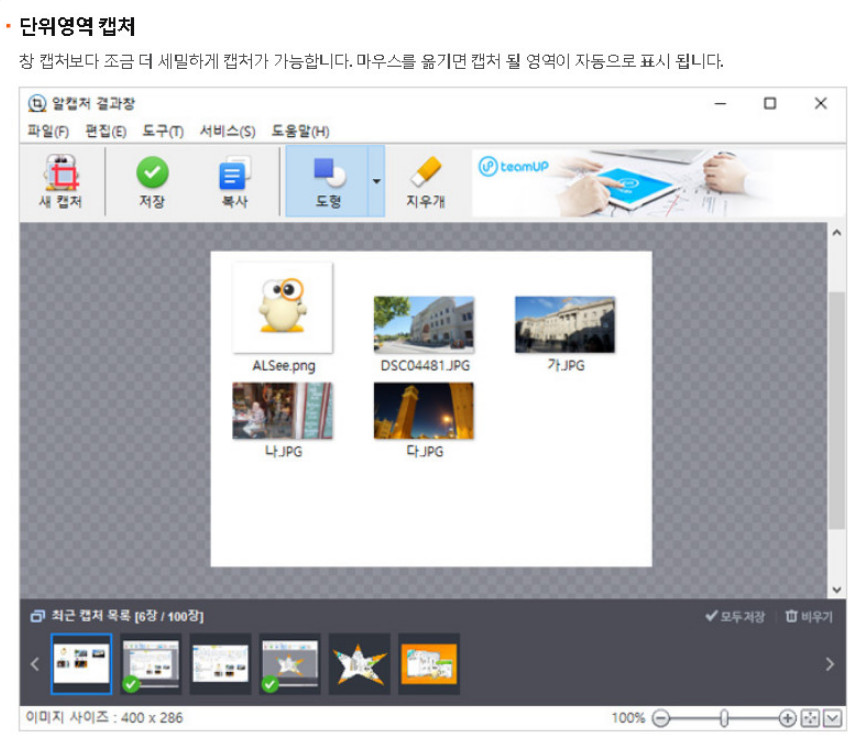Click the 나.JPG cafe thumbnail
The height and width of the screenshot is (749, 862).
pyautogui.click(x=283, y=411)
